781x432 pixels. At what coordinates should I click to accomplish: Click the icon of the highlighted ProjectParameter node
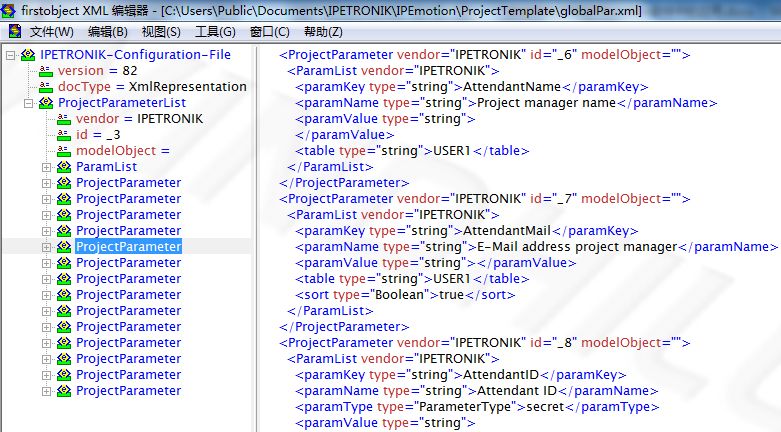[x=64, y=247]
